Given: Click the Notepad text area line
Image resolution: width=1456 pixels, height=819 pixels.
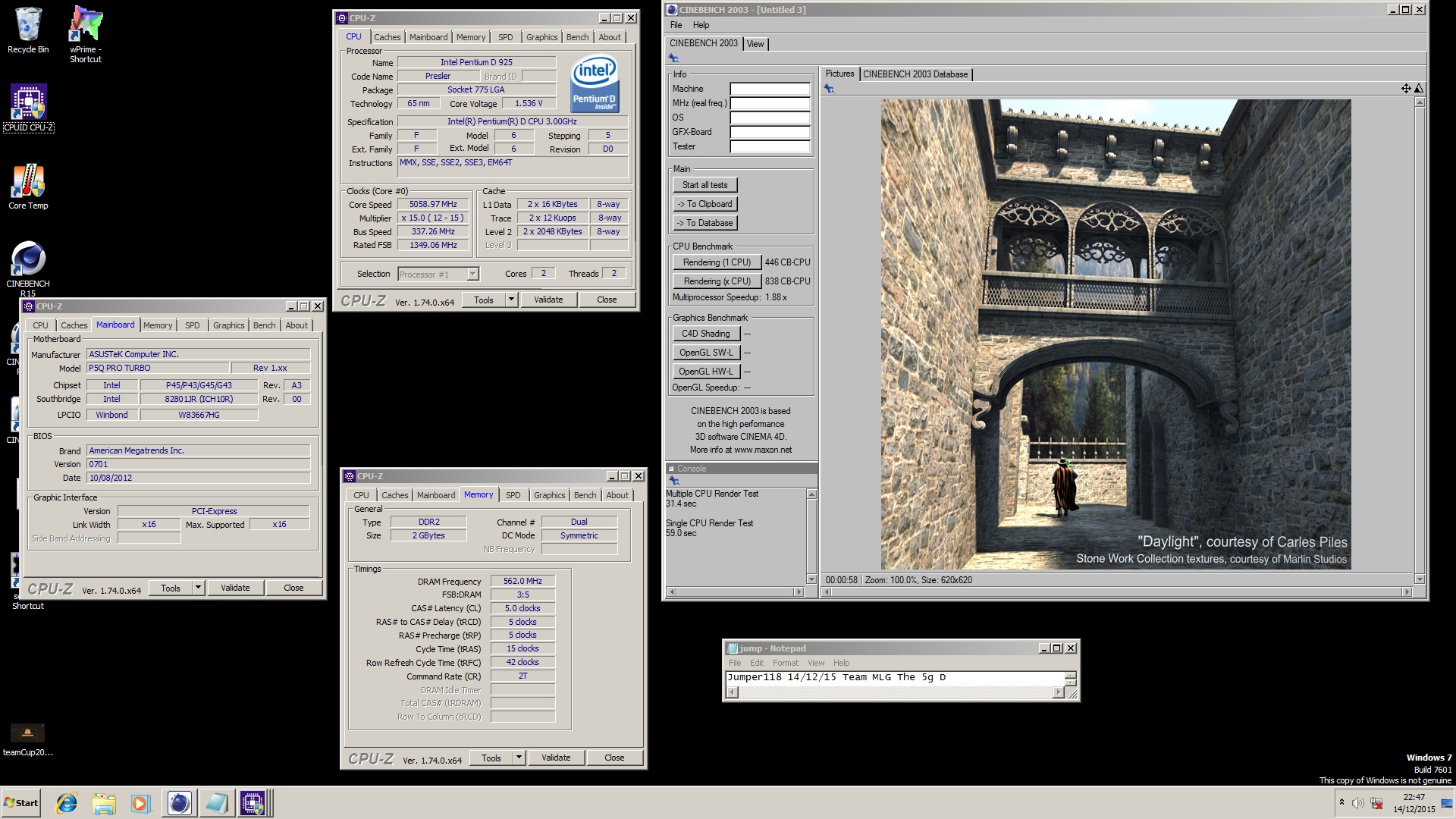Looking at the screenshot, I should 895,677.
